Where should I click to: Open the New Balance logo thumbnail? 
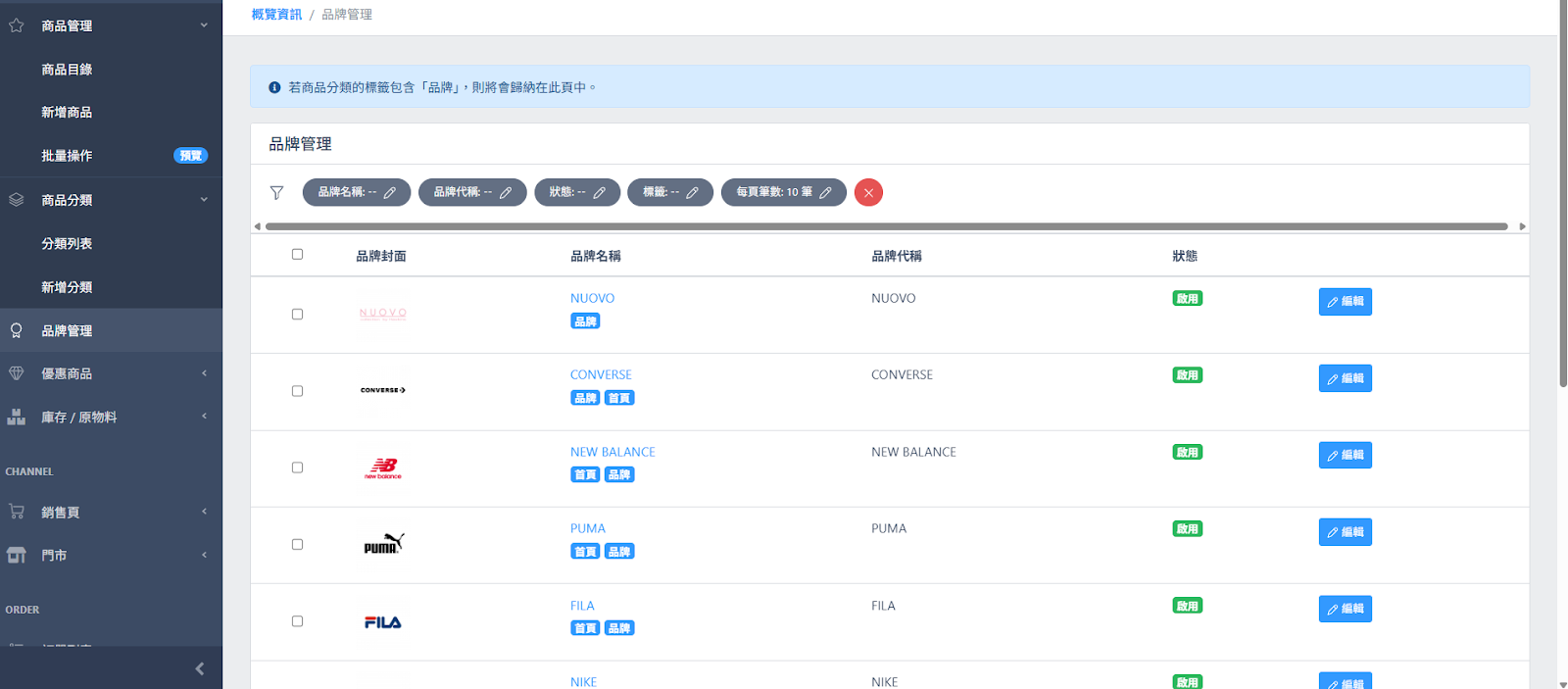click(383, 468)
